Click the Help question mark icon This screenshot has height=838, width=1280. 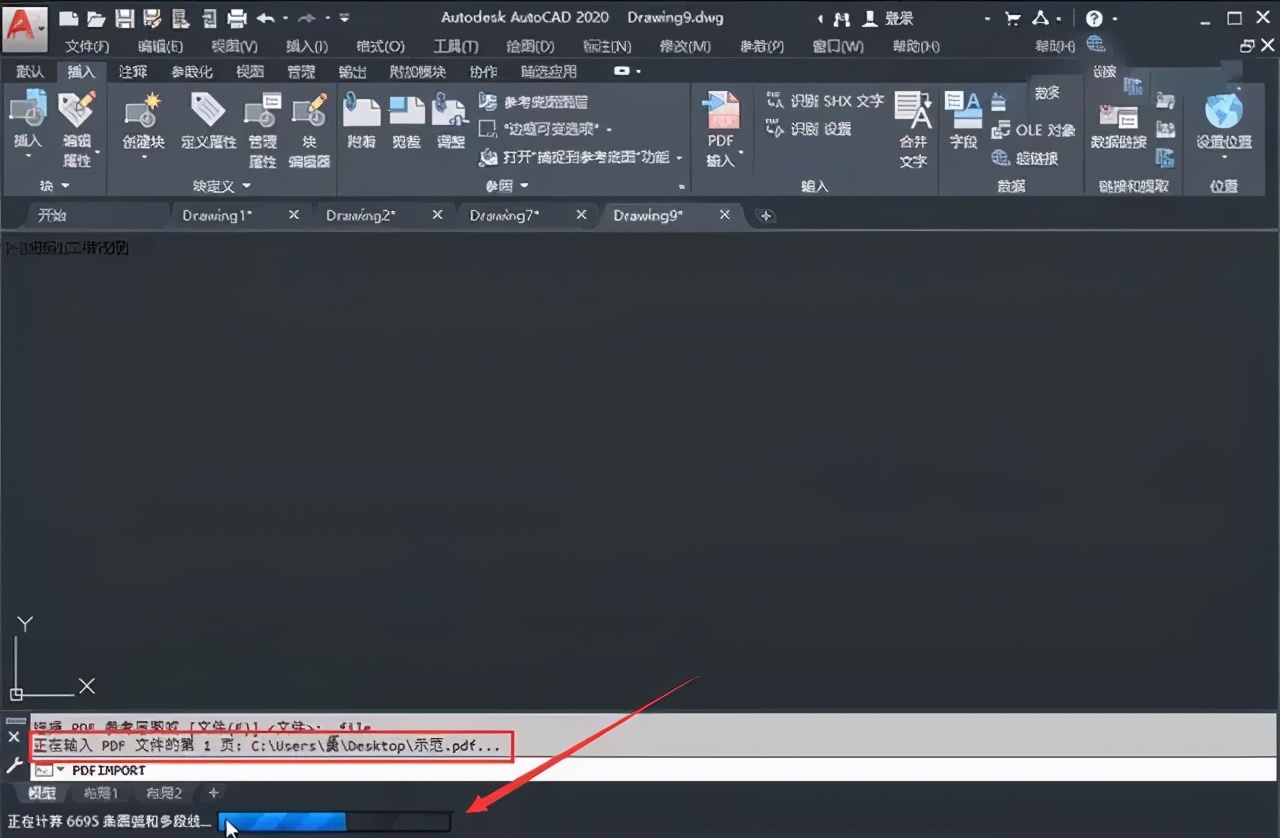[1094, 18]
